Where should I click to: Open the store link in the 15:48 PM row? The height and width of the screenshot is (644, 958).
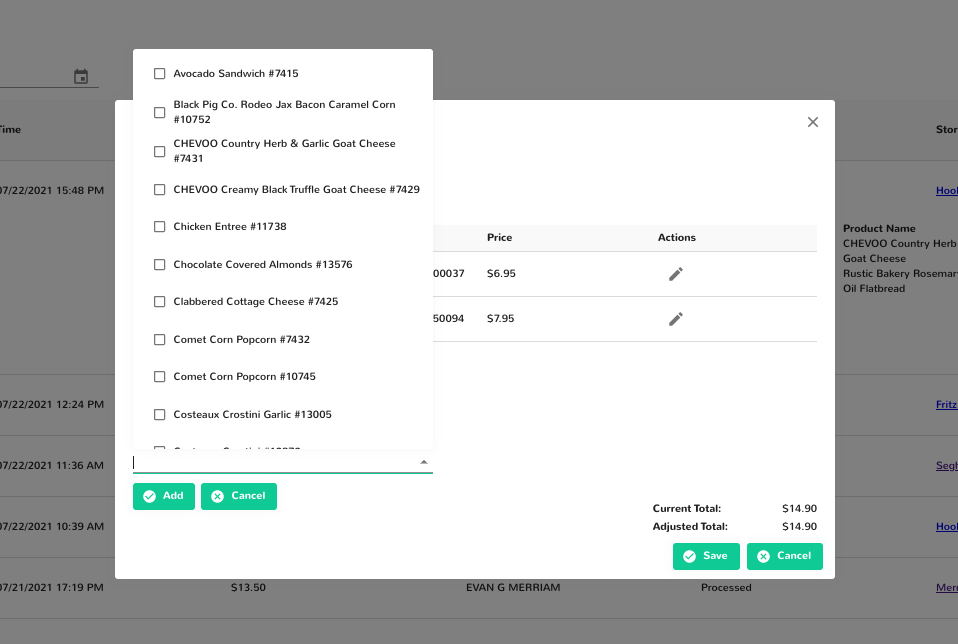tap(946, 191)
